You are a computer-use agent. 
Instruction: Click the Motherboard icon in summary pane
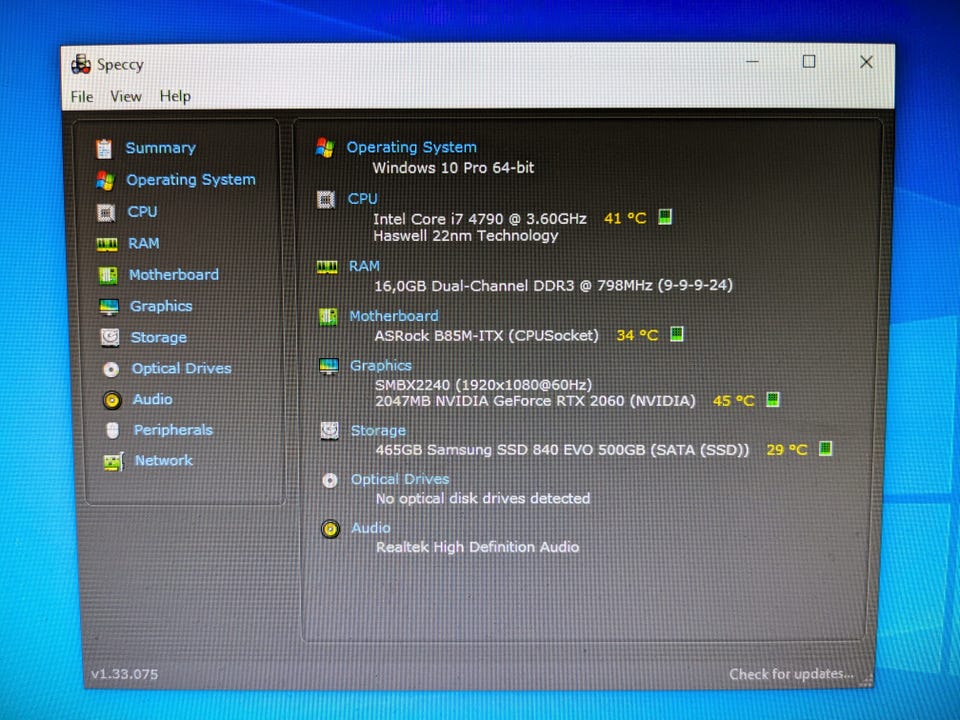328,317
